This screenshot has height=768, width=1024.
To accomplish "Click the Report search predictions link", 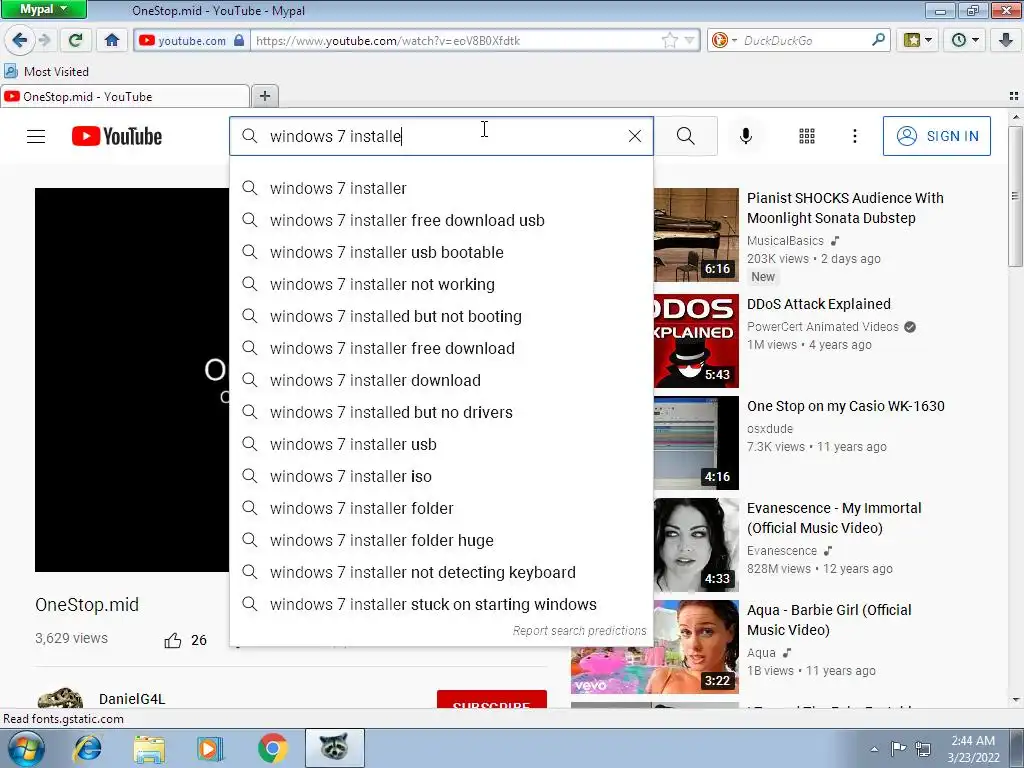I will click(x=579, y=630).
